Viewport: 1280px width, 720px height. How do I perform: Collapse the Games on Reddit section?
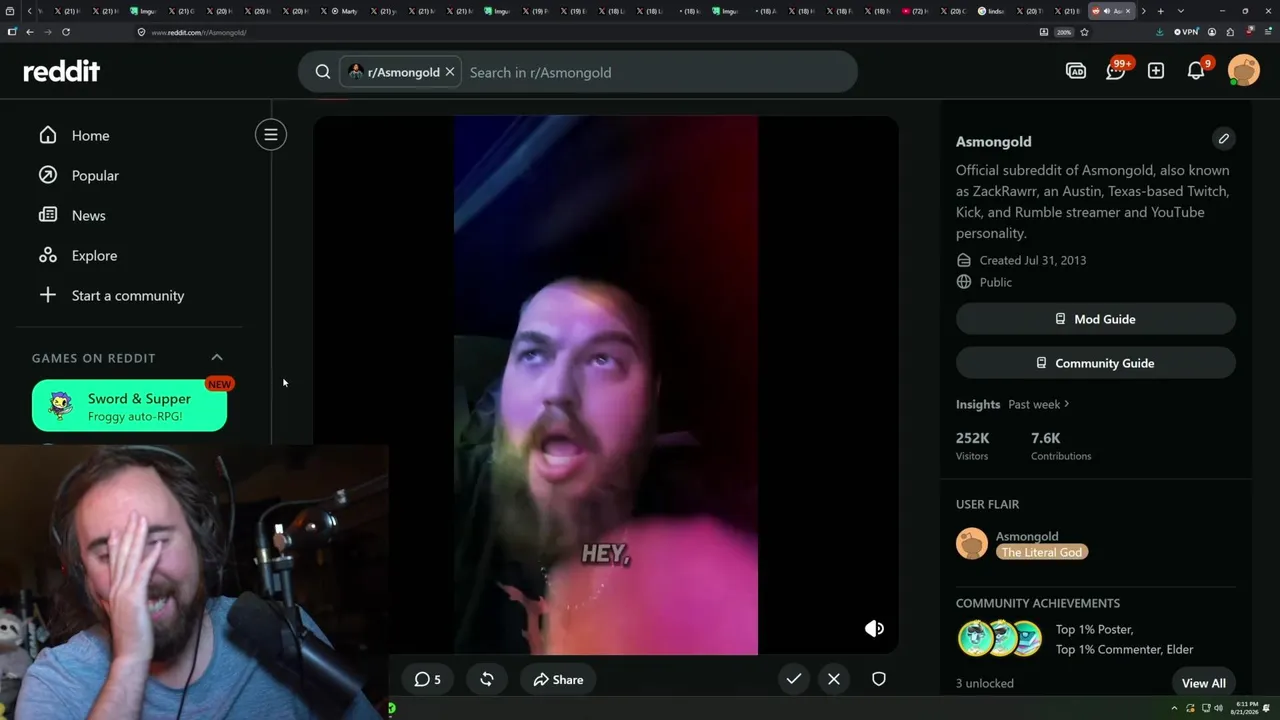click(x=217, y=358)
